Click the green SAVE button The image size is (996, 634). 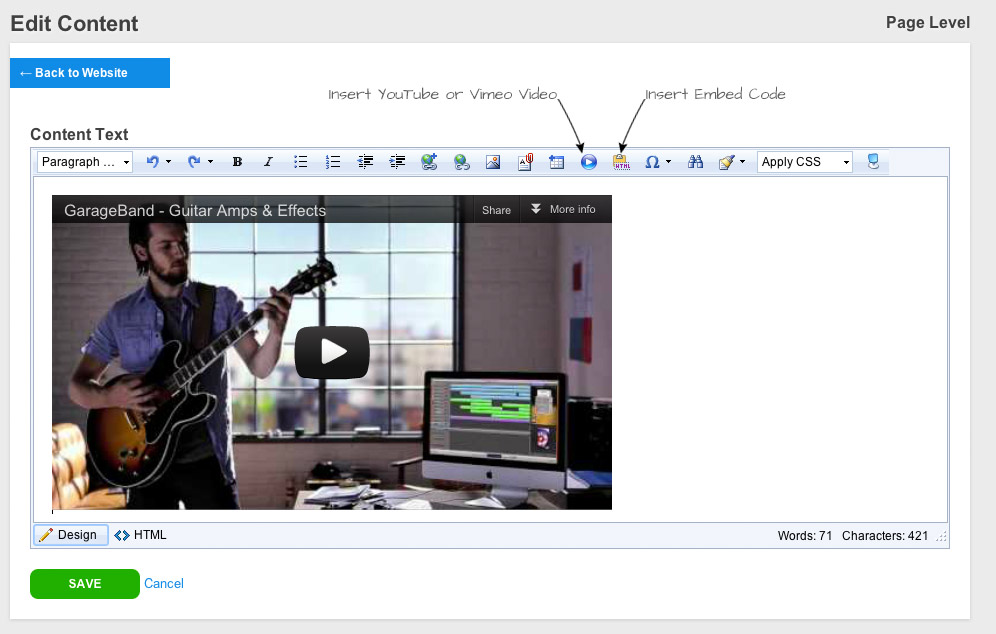pyautogui.click(x=84, y=584)
